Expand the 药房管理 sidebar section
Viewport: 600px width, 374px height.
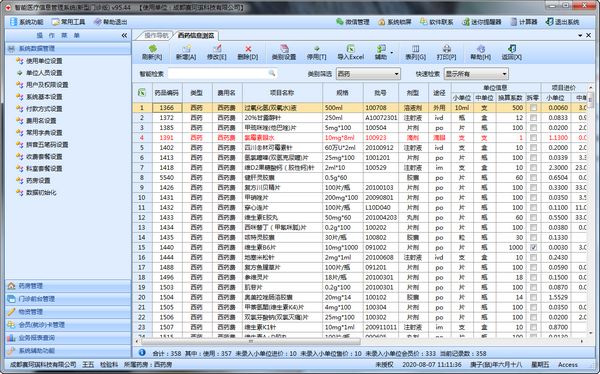click(68, 286)
